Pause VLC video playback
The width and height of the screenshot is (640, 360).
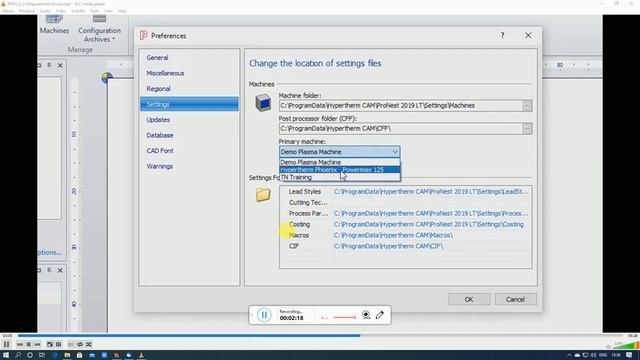[7, 344]
